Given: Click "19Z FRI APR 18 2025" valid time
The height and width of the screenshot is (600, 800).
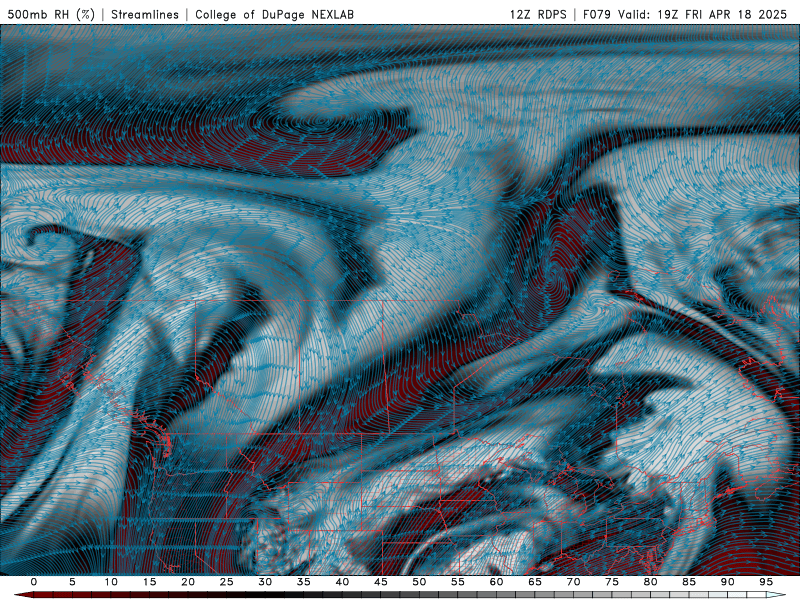Looking at the screenshot, I should pyautogui.click(x=722, y=14).
